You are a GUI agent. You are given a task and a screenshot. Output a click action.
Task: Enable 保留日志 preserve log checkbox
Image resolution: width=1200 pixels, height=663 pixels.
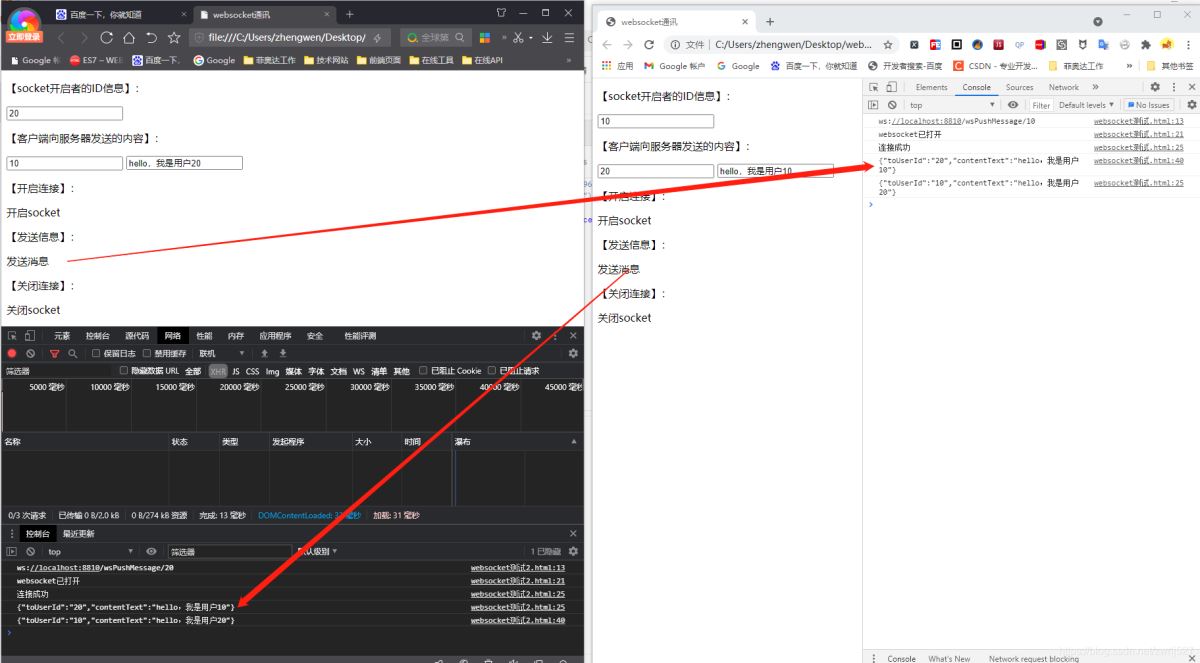tap(96, 353)
